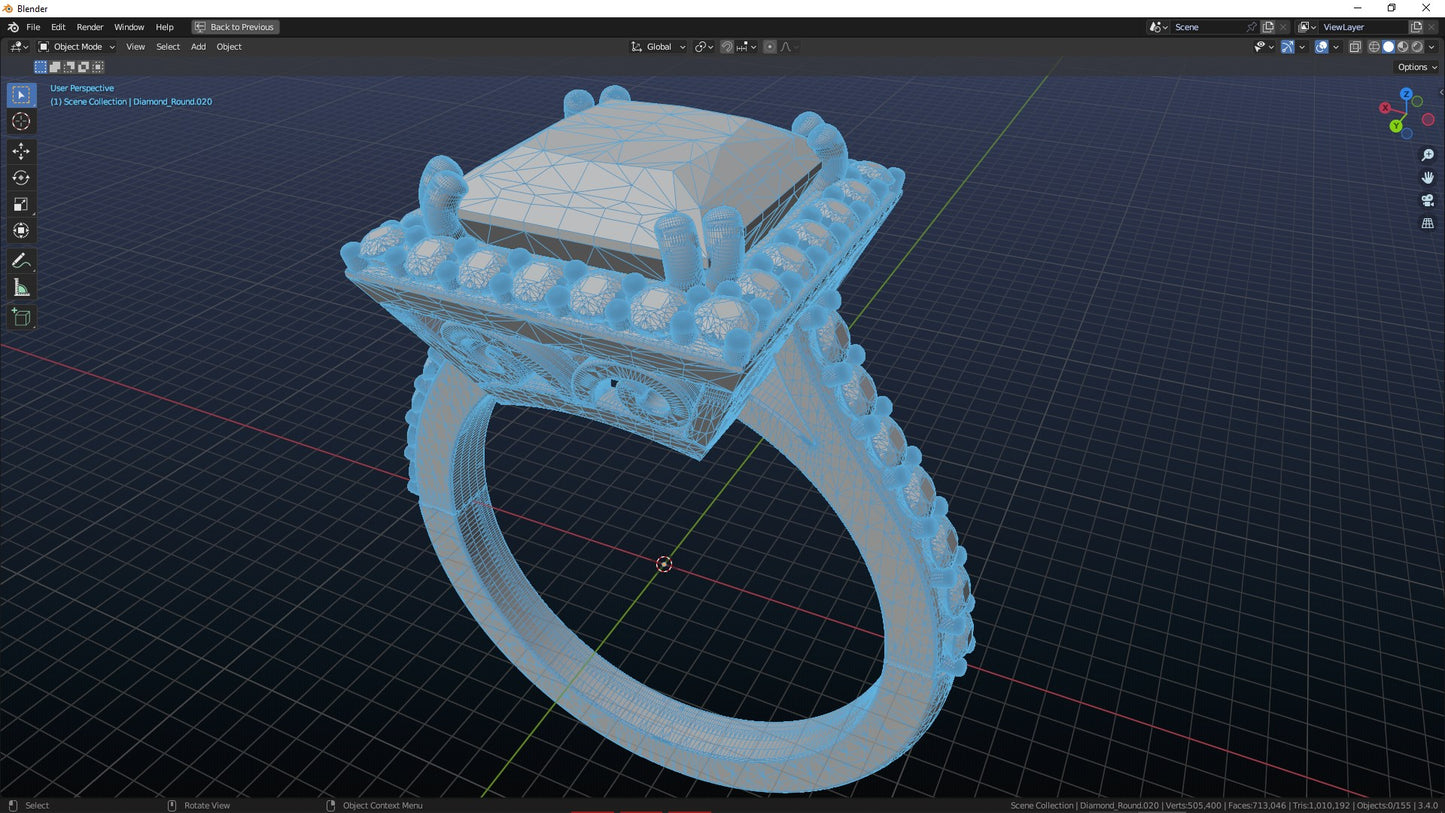Open the Add menu in viewport header

(x=198, y=47)
